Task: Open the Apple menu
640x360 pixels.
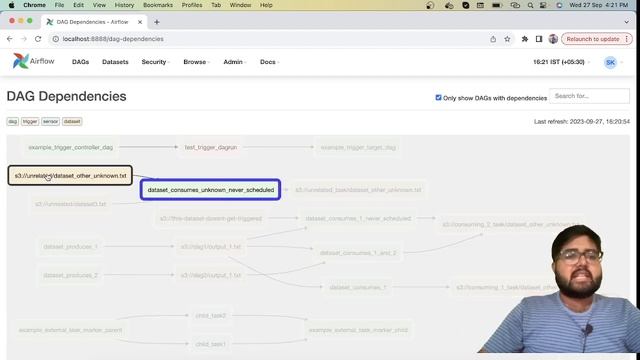Action: (x=11, y=5)
